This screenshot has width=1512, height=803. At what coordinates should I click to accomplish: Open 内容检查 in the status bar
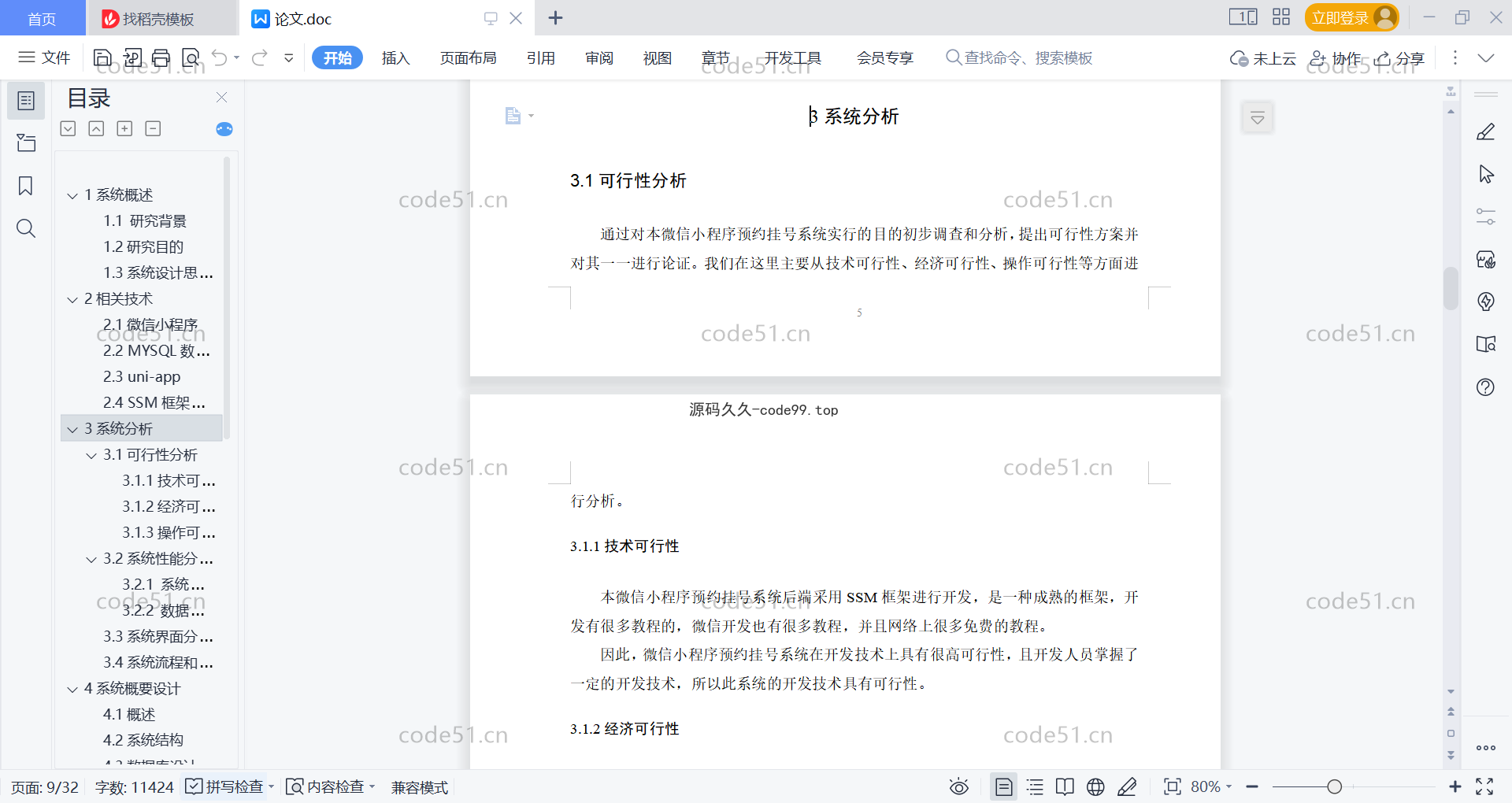point(325,787)
